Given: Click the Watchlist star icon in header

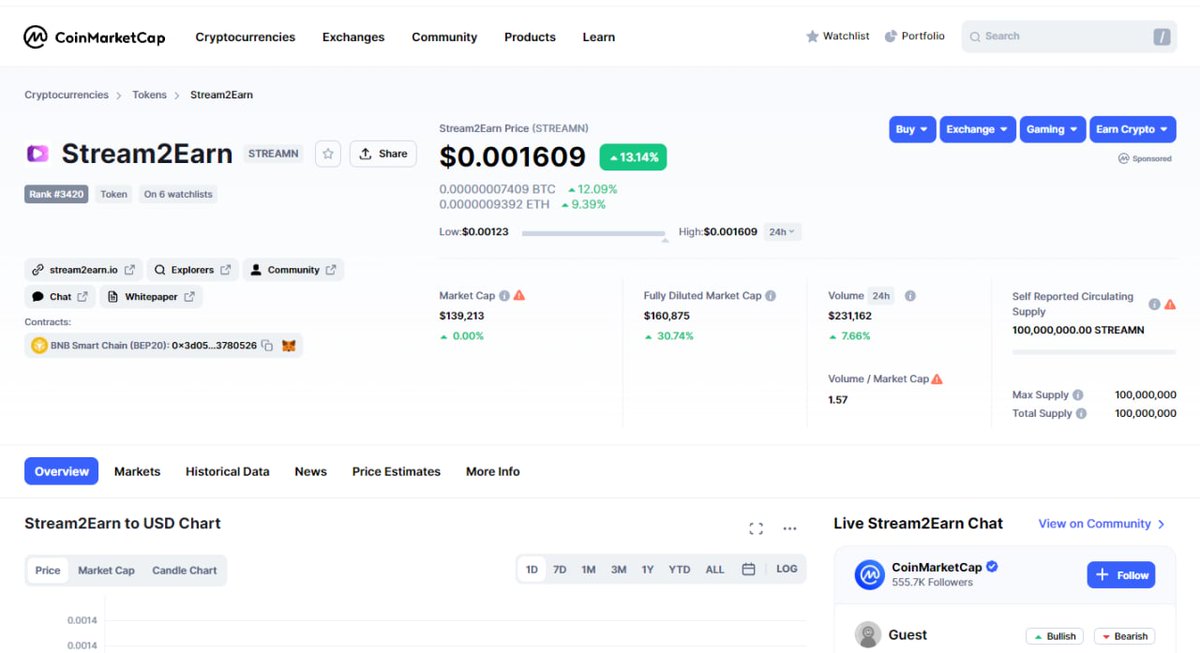Looking at the screenshot, I should click(812, 36).
